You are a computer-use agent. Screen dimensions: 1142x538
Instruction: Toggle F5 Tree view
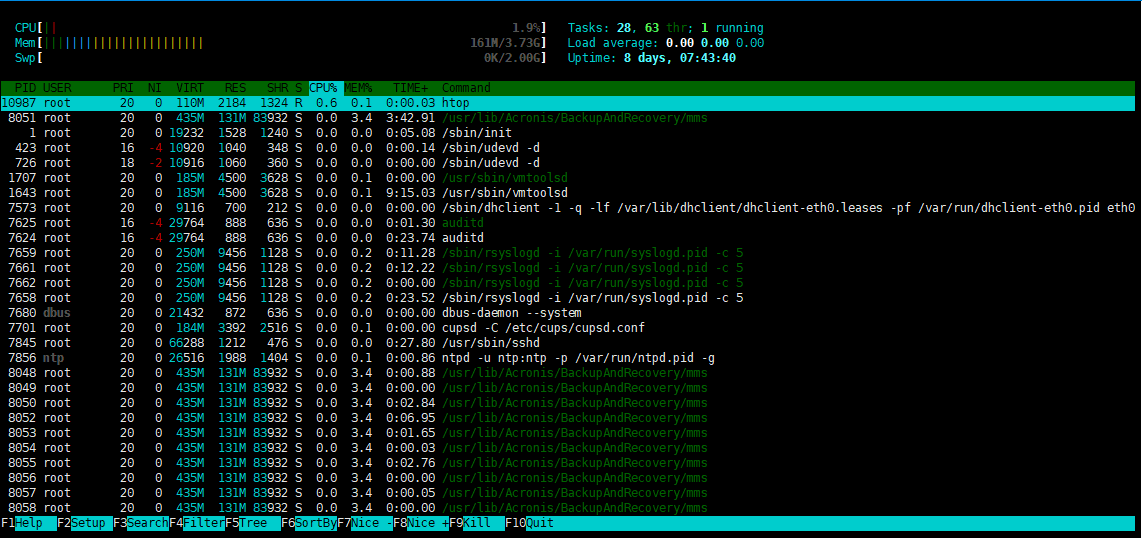click(x=253, y=523)
